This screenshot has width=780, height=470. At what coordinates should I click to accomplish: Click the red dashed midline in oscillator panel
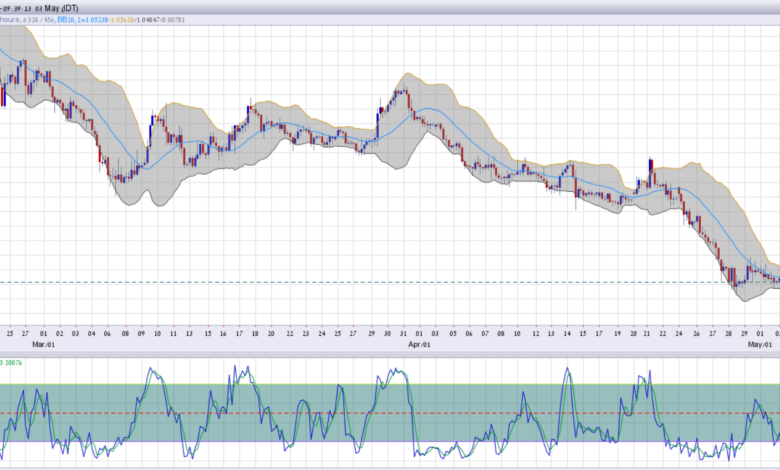tap(390, 413)
